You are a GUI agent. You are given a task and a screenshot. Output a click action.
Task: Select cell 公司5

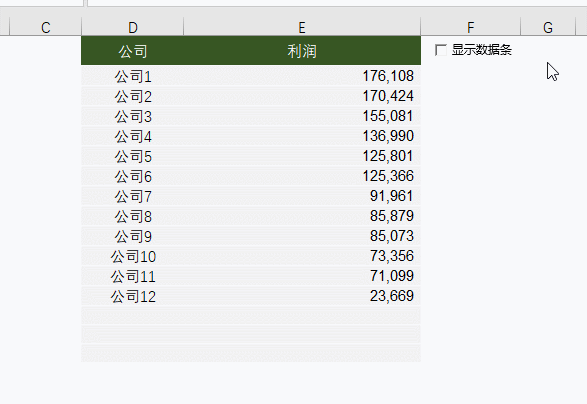click(133, 156)
